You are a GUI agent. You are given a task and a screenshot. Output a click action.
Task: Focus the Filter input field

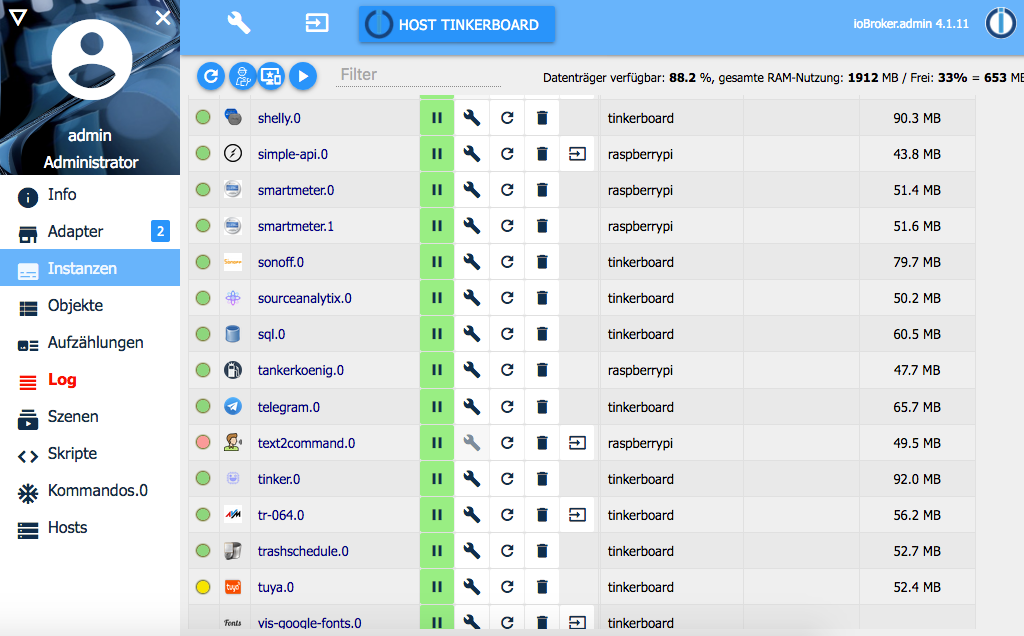(x=419, y=75)
